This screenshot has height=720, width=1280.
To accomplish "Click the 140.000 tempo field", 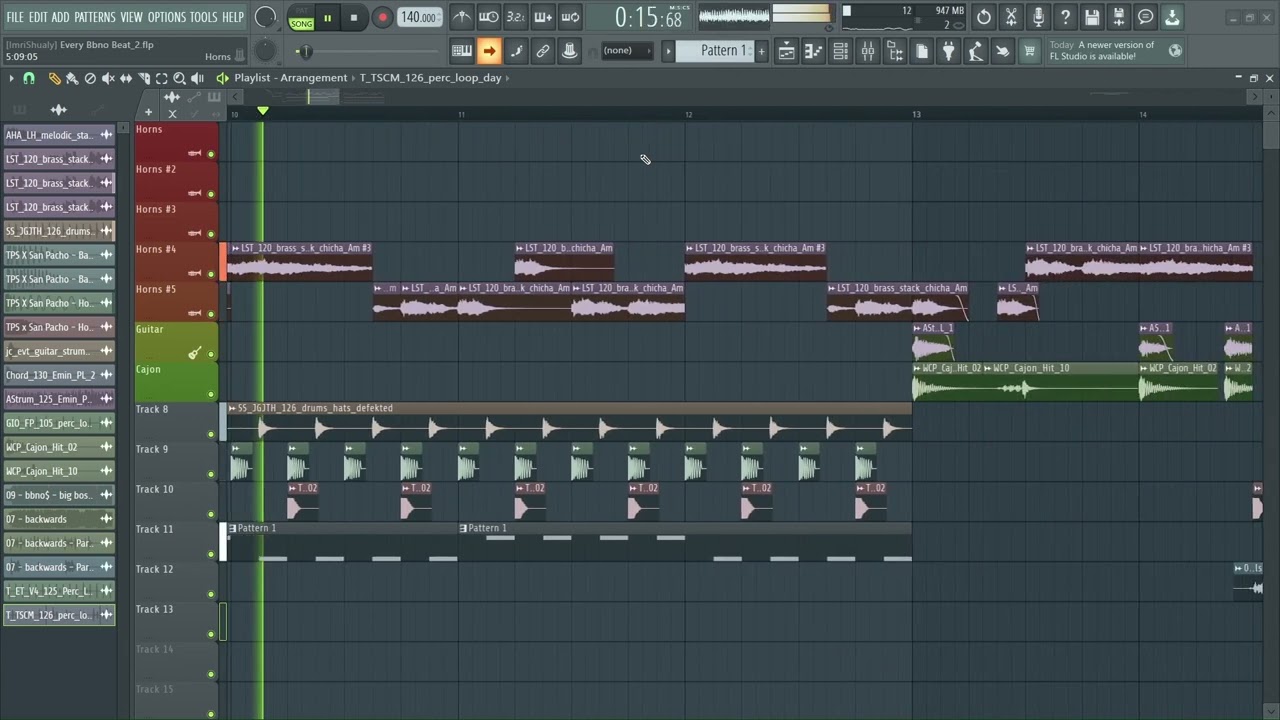I will [419, 18].
